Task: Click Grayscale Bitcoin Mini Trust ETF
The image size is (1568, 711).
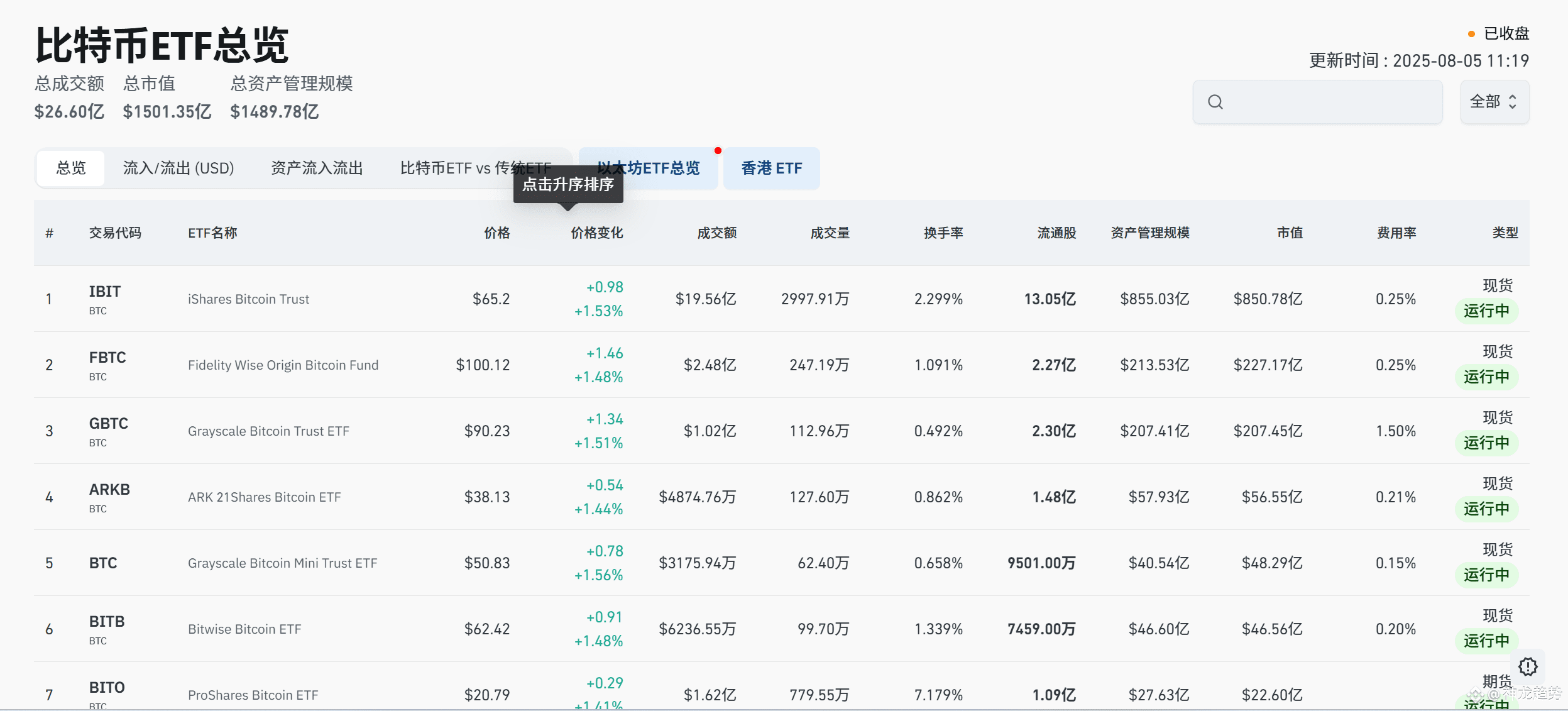Action: pos(282,563)
